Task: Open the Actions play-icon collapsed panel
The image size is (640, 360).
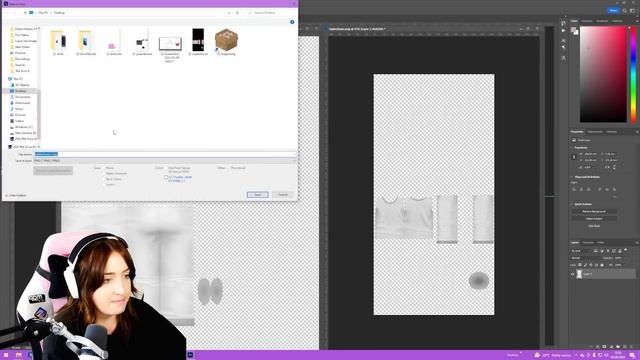Action: pyautogui.click(x=563, y=31)
